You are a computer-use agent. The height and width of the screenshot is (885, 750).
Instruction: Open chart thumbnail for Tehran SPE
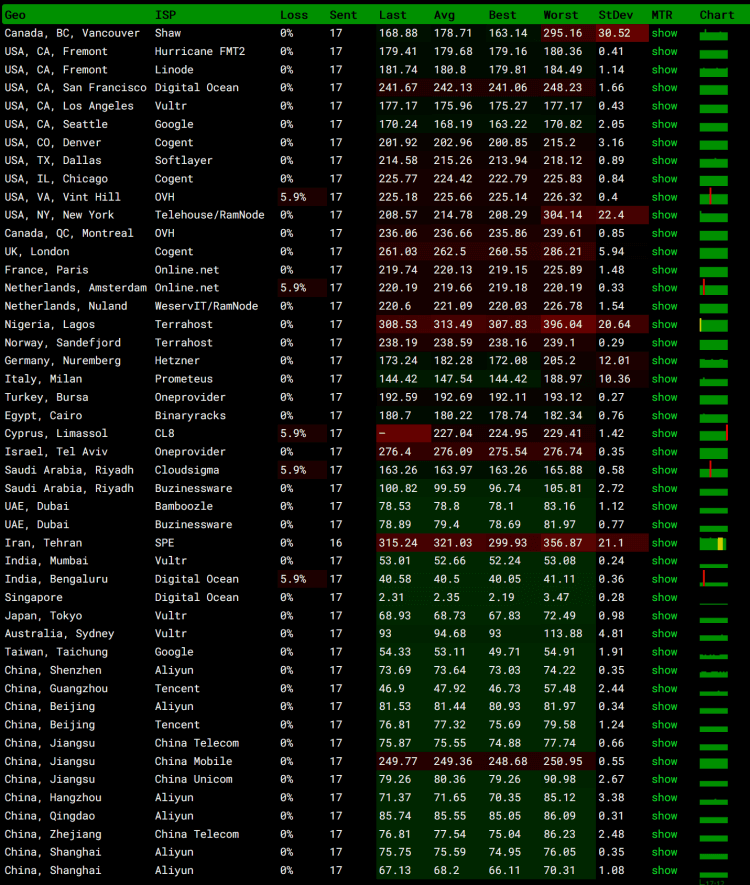click(x=713, y=544)
